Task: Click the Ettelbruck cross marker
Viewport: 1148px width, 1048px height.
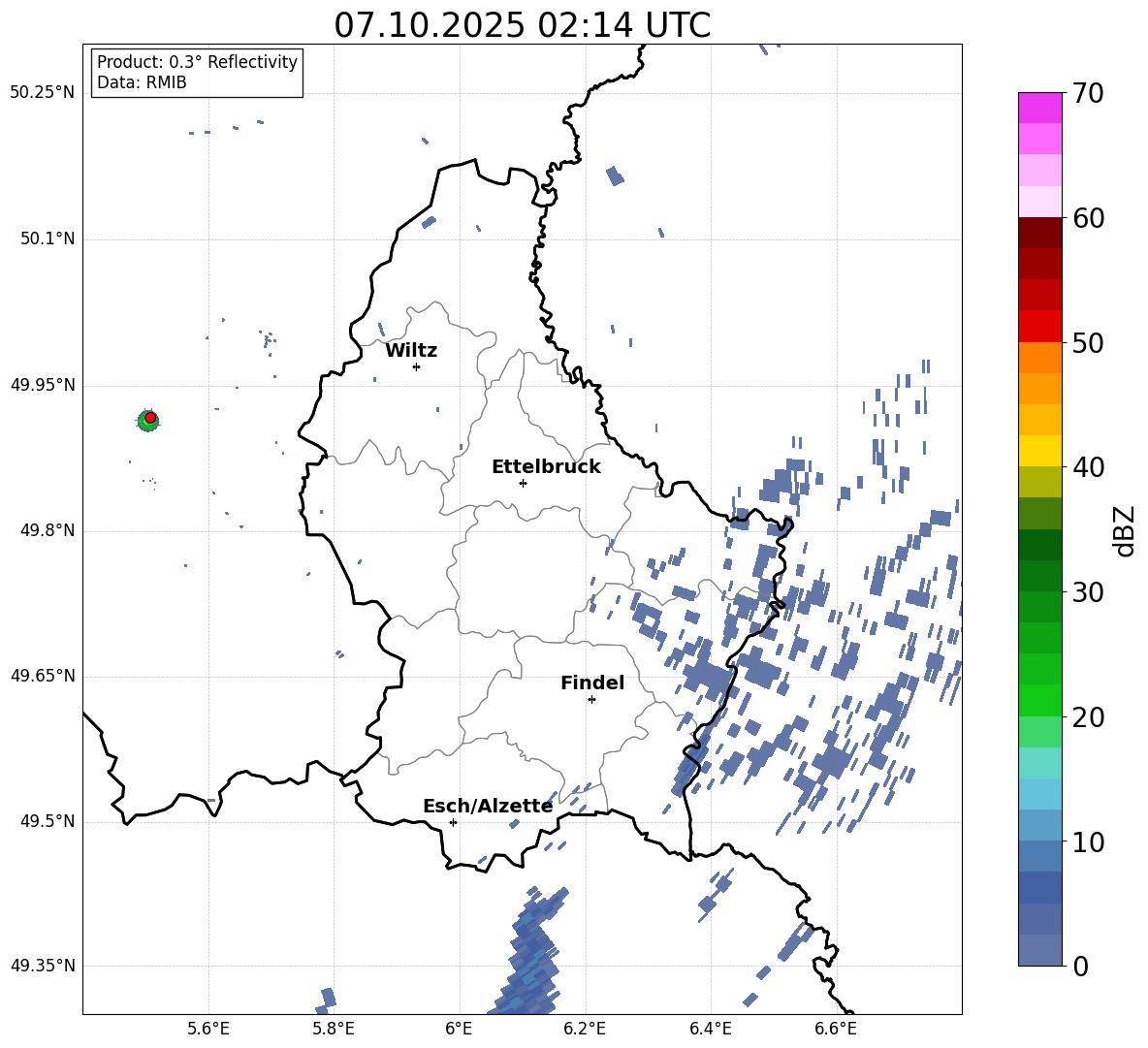Action: click(x=523, y=483)
